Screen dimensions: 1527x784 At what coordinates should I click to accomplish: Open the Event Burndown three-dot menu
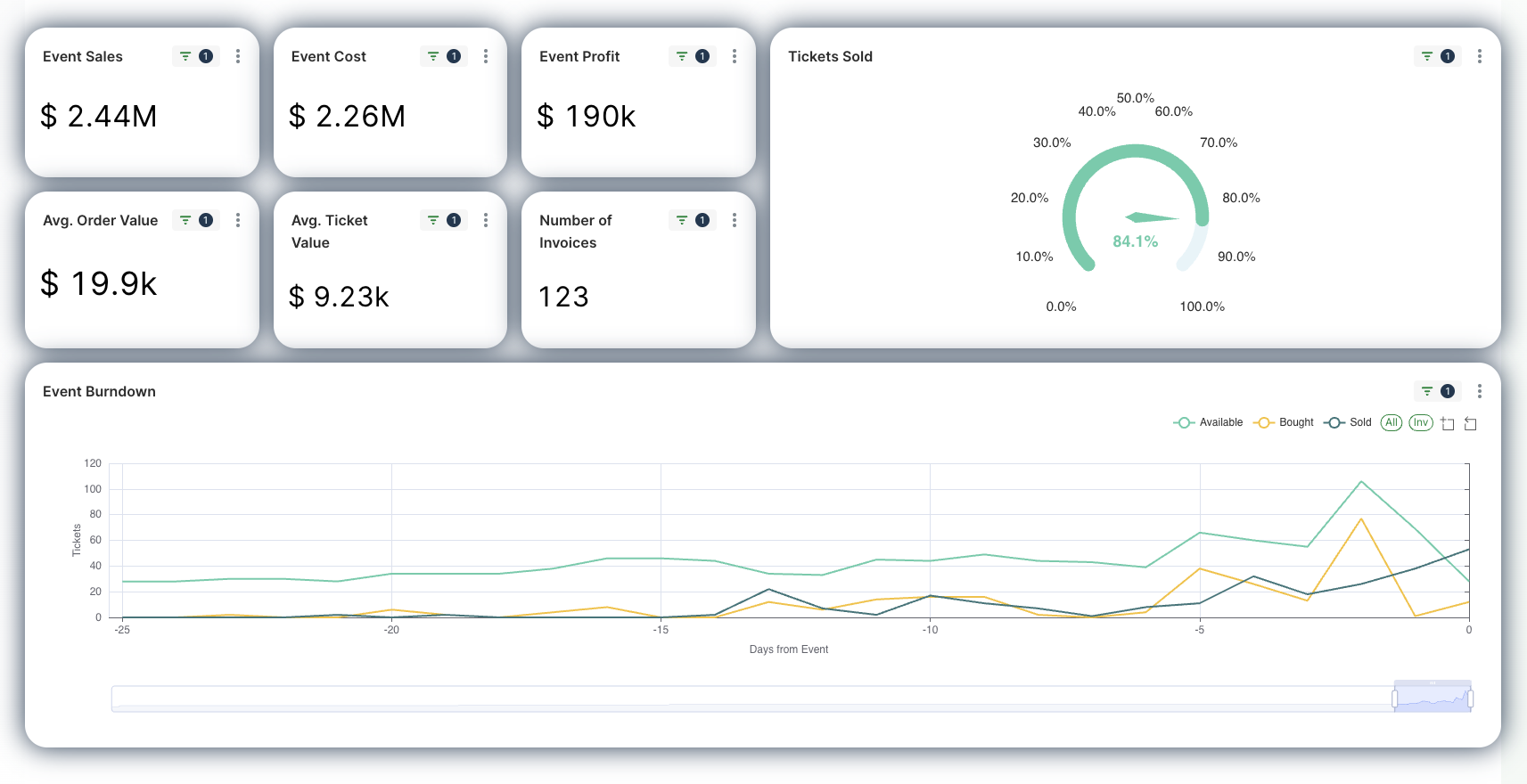click(x=1480, y=391)
